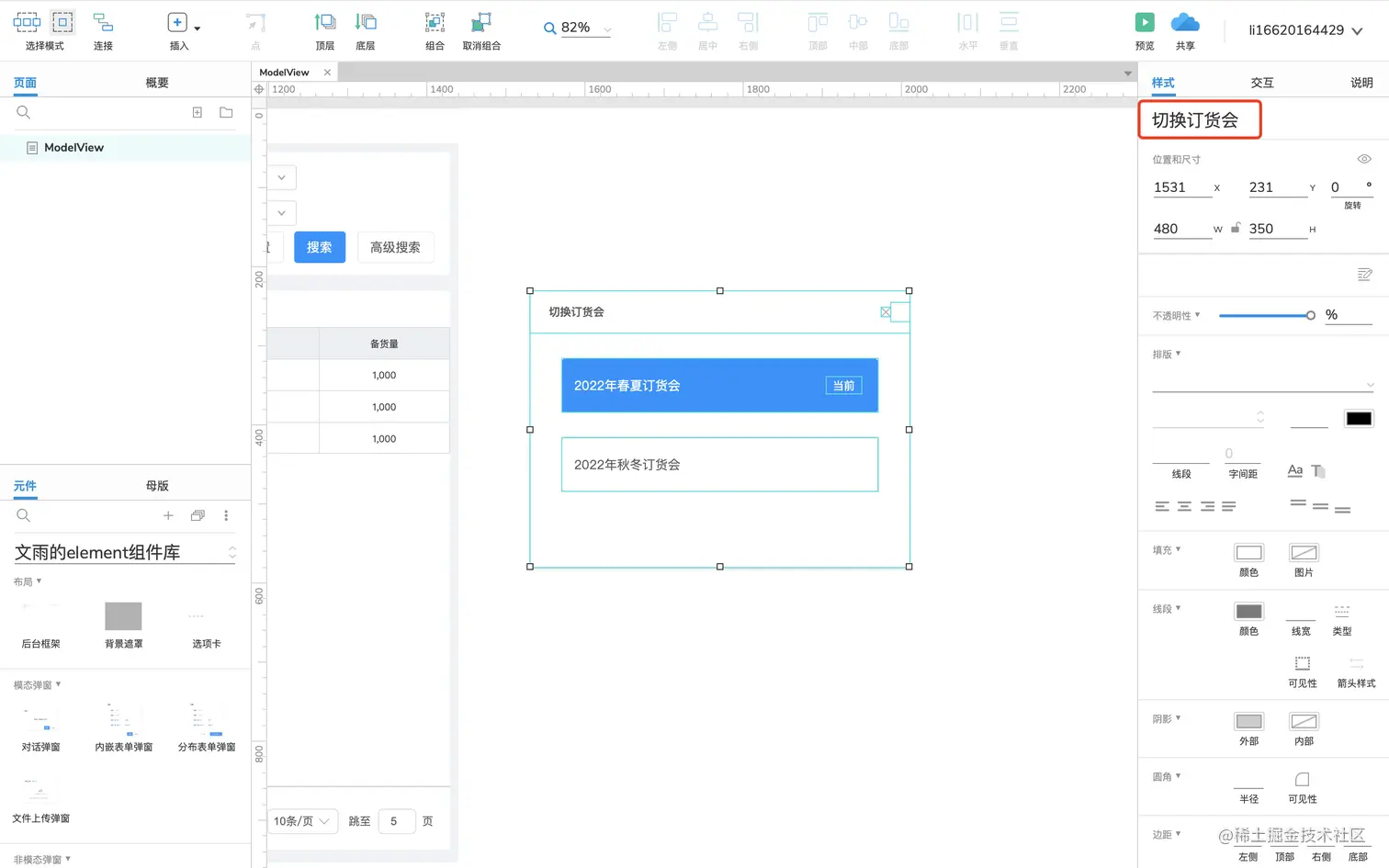Bring the widget to top with 顶层
The image size is (1389, 868).
[x=324, y=23]
